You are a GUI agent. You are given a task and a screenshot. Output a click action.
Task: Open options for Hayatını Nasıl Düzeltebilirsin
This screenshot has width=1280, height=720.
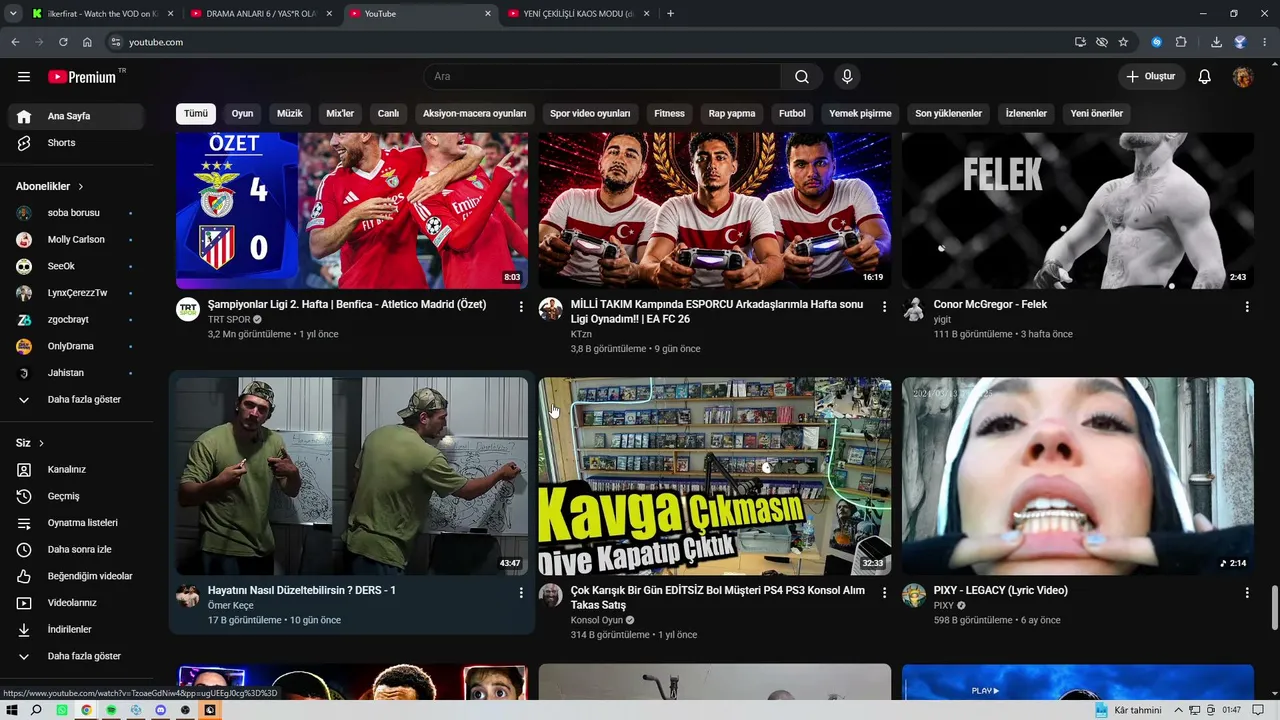(521, 593)
